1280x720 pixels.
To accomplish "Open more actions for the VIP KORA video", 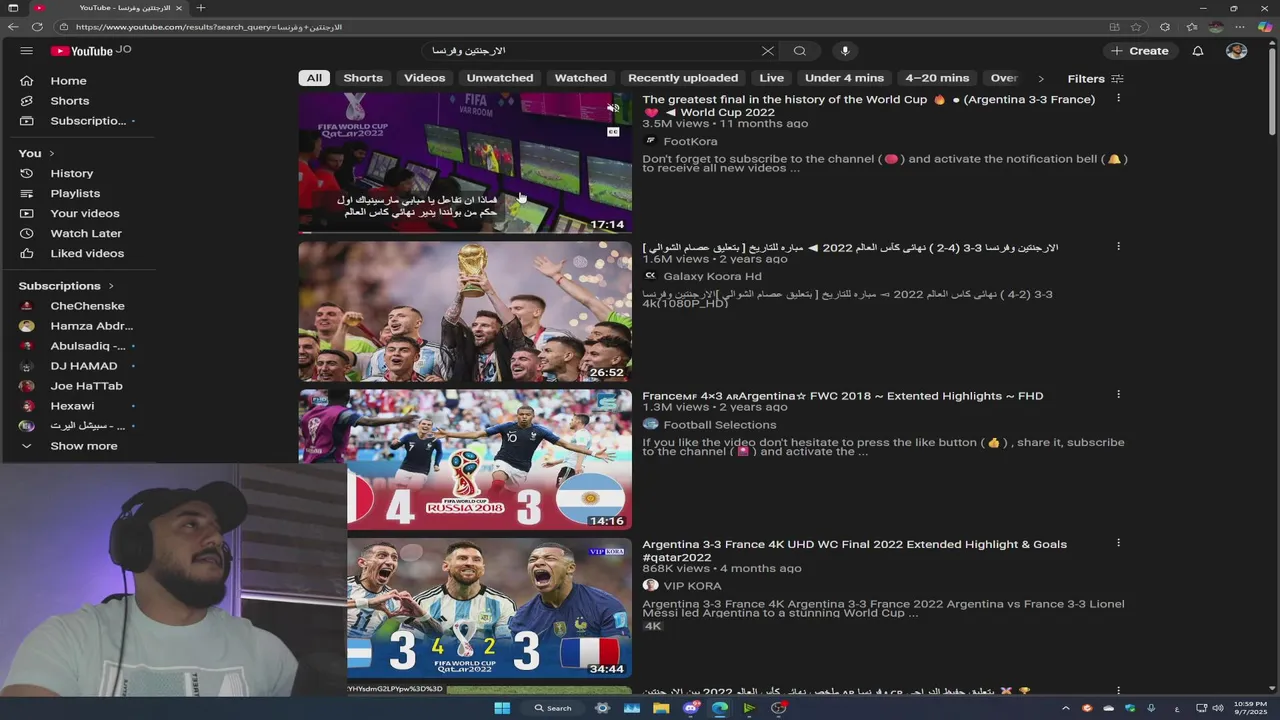I will click(1118, 543).
